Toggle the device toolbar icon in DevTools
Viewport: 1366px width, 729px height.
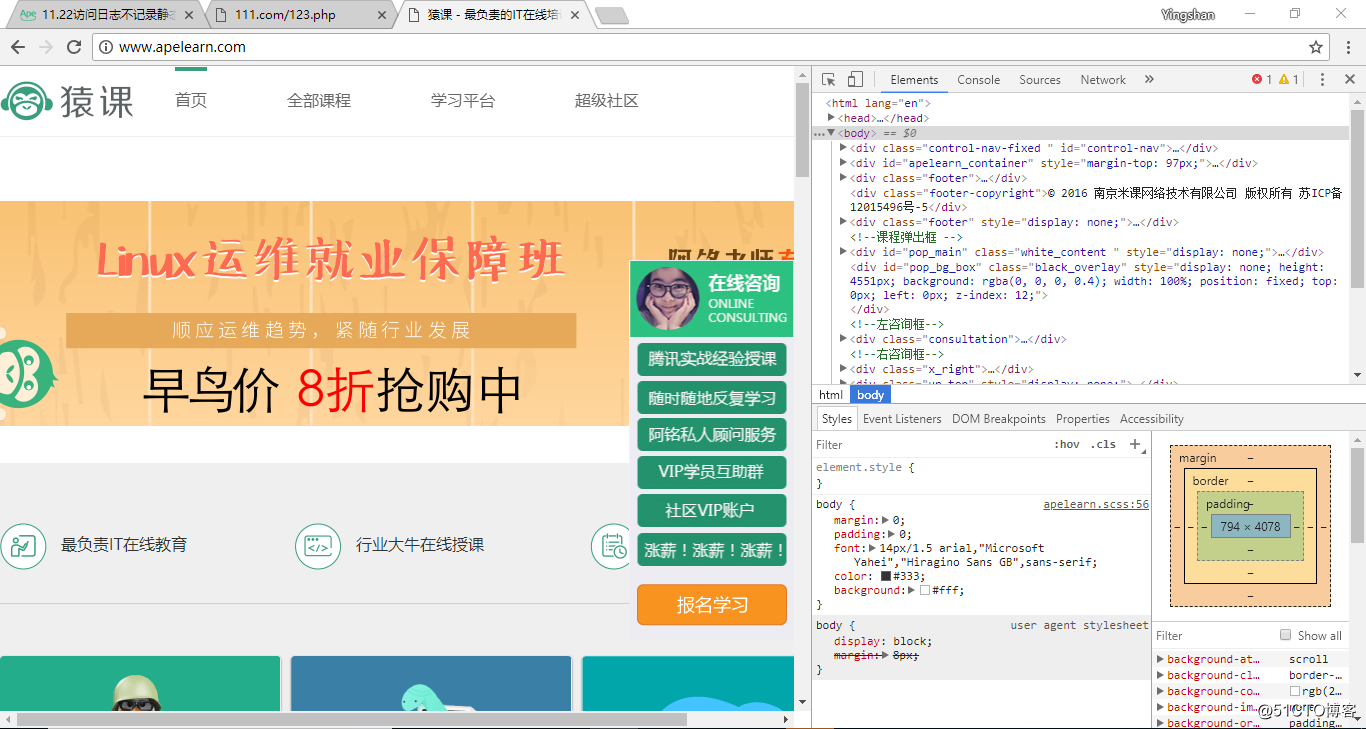coord(855,80)
